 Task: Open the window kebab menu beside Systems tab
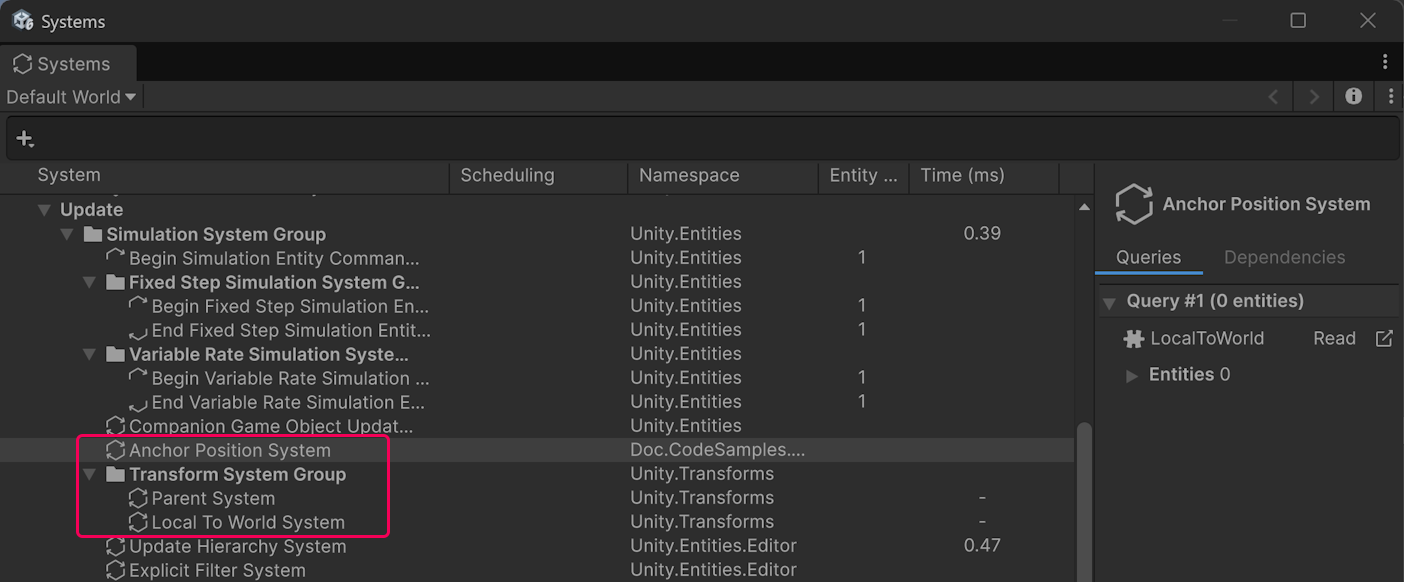[x=1385, y=62]
